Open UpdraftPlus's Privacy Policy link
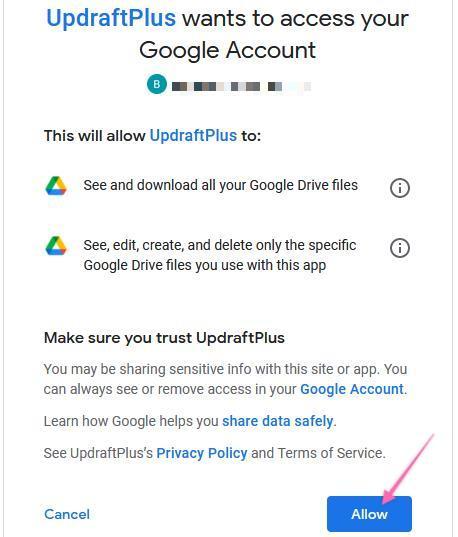The width and height of the screenshot is (458, 537). click(x=202, y=453)
